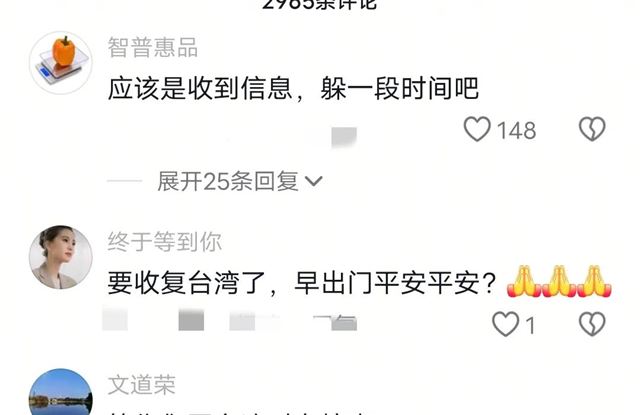640x415 pixels.
Task: Visit the 文道荣 username profile
Action: 142,385
